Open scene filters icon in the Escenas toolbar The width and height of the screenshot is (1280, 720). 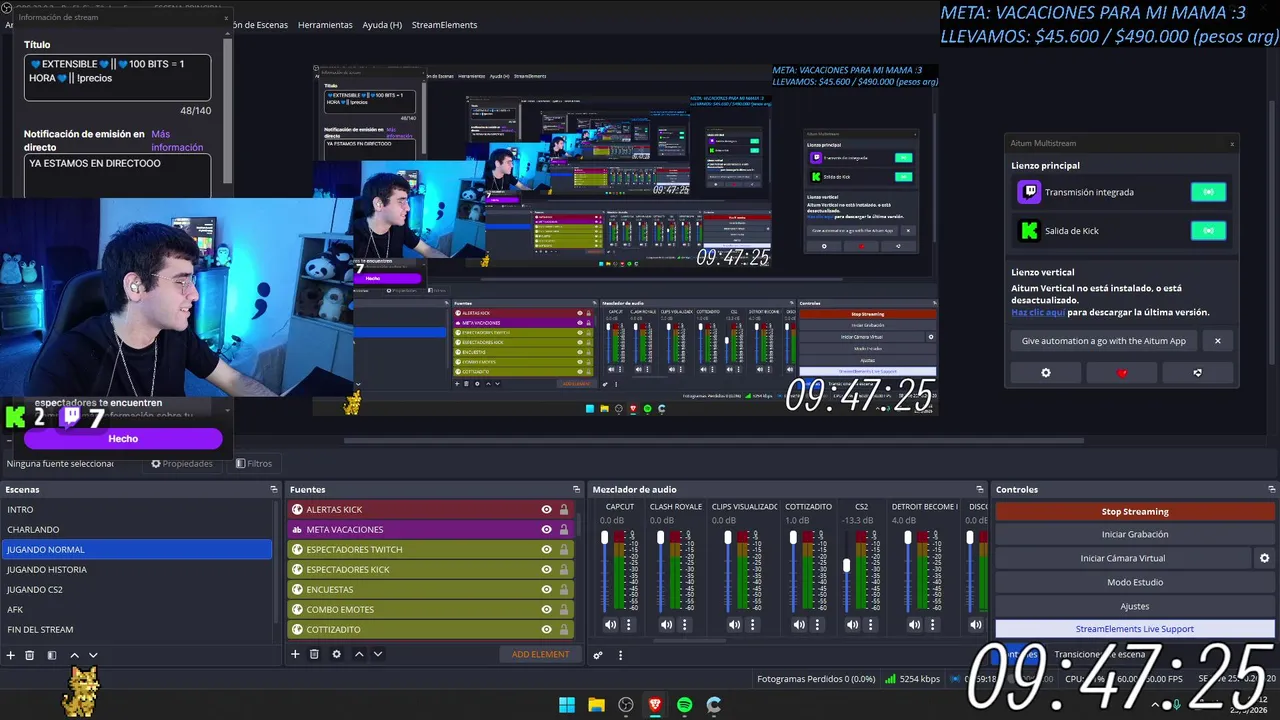pyautogui.click(x=52, y=655)
